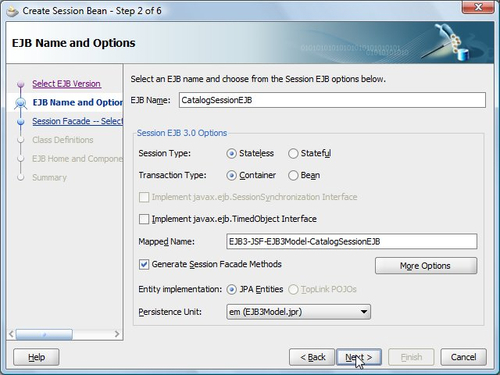
Task: Click the Select EJB Version step bullet
Action: tap(21, 84)
